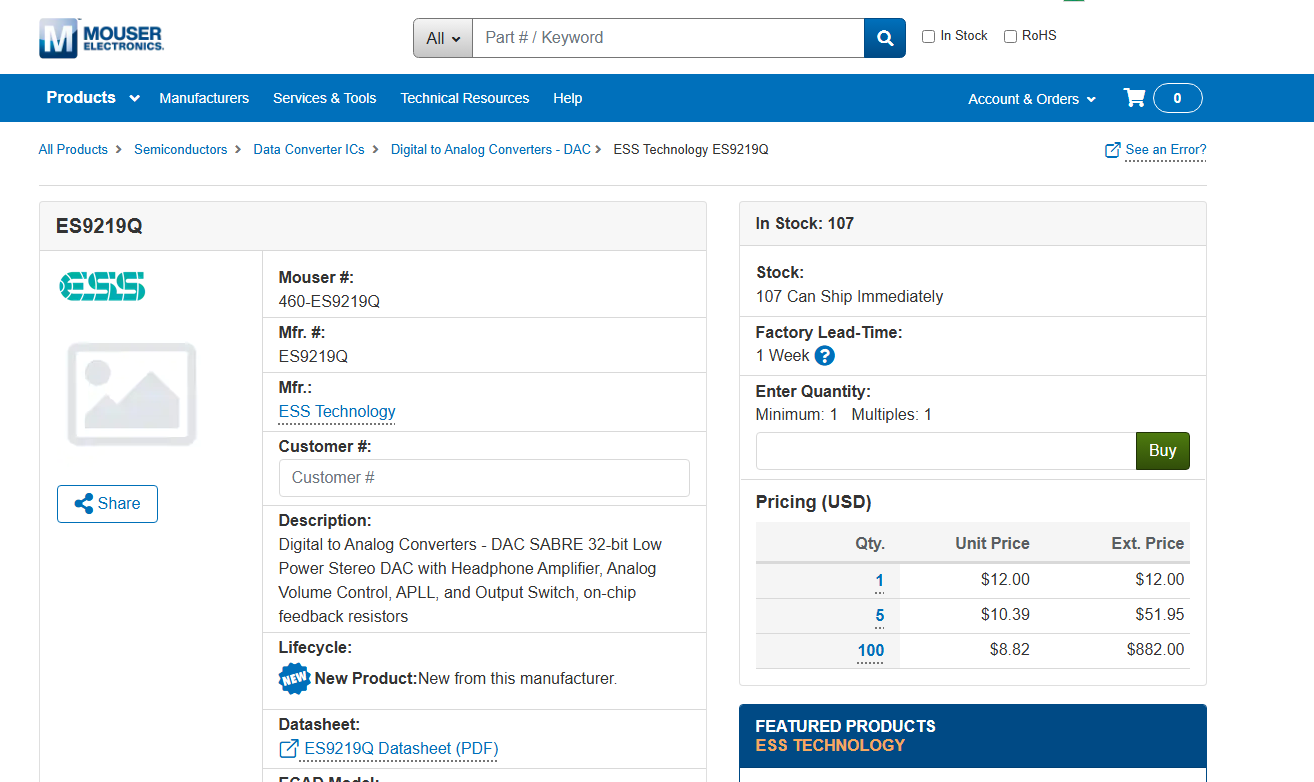This screenshot has height=782, width=1314.
Task: Open the Services & Tools menu
Action: [x=325, y=98]
